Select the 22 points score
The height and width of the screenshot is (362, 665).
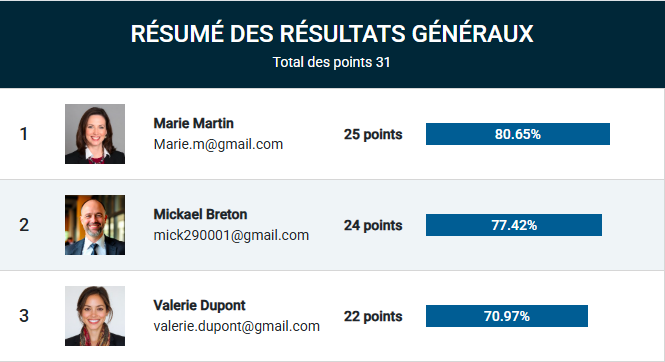click(373, 316)
